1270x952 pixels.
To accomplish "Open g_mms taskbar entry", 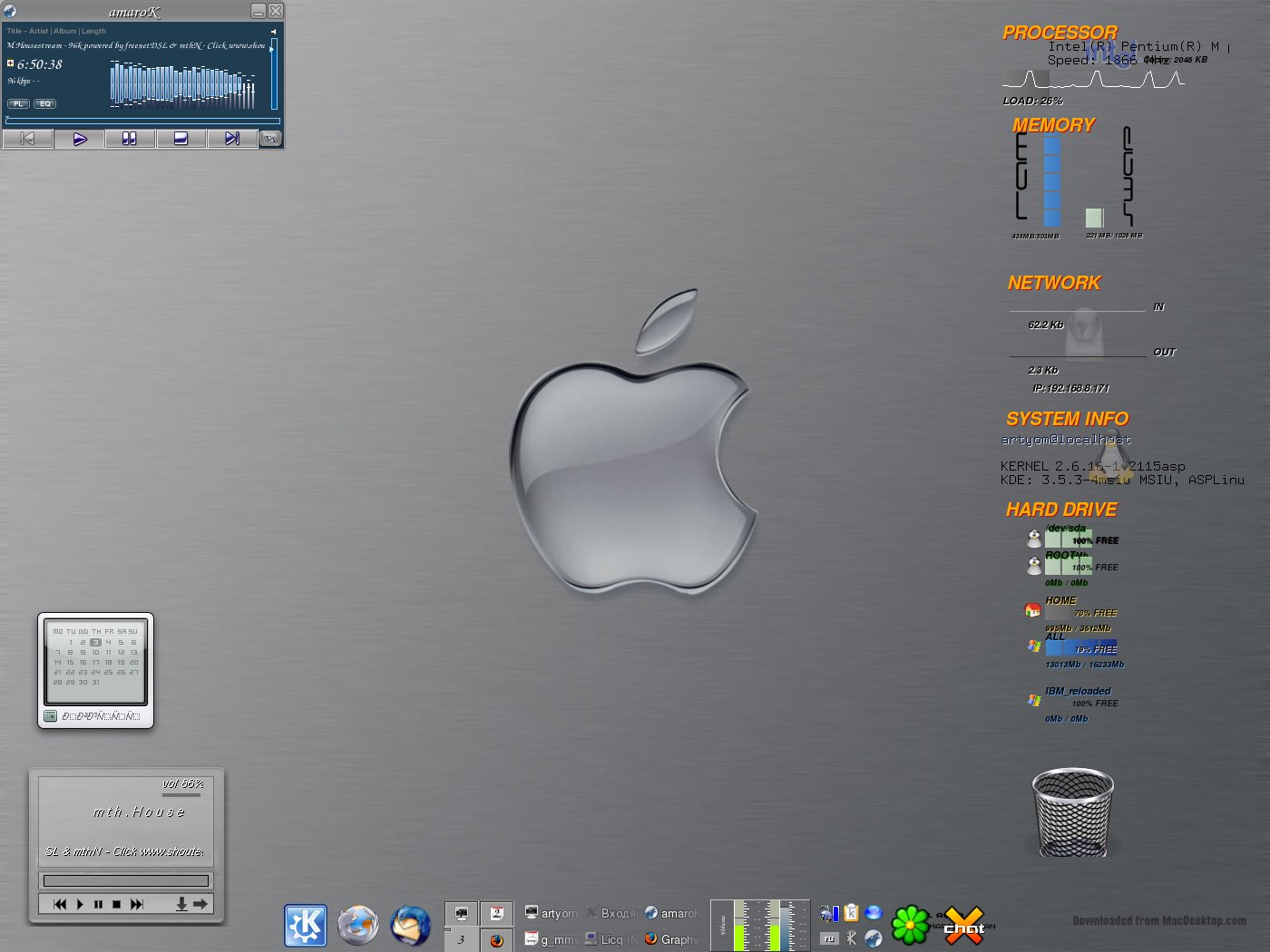I will point(551,939).
